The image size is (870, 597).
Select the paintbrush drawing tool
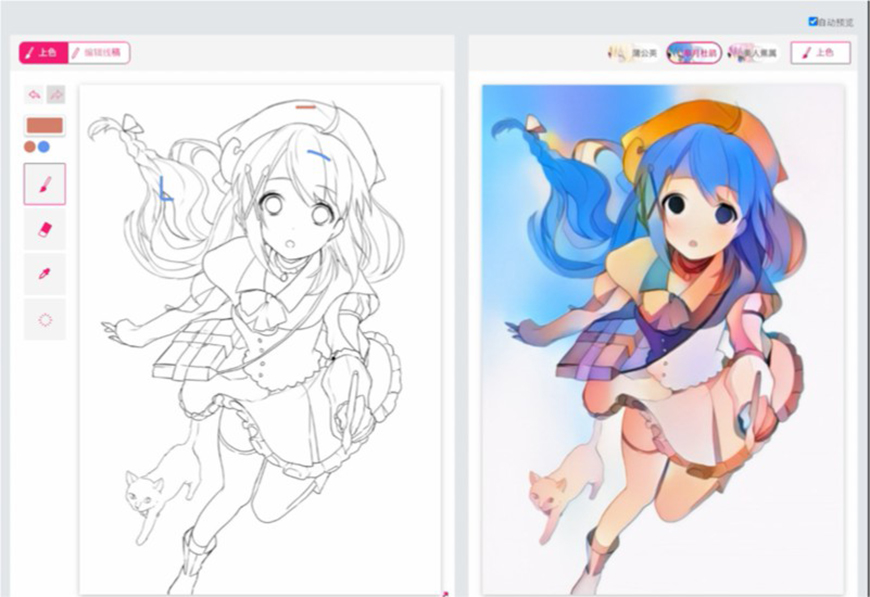pyautogui.click(x=45, y=184)
